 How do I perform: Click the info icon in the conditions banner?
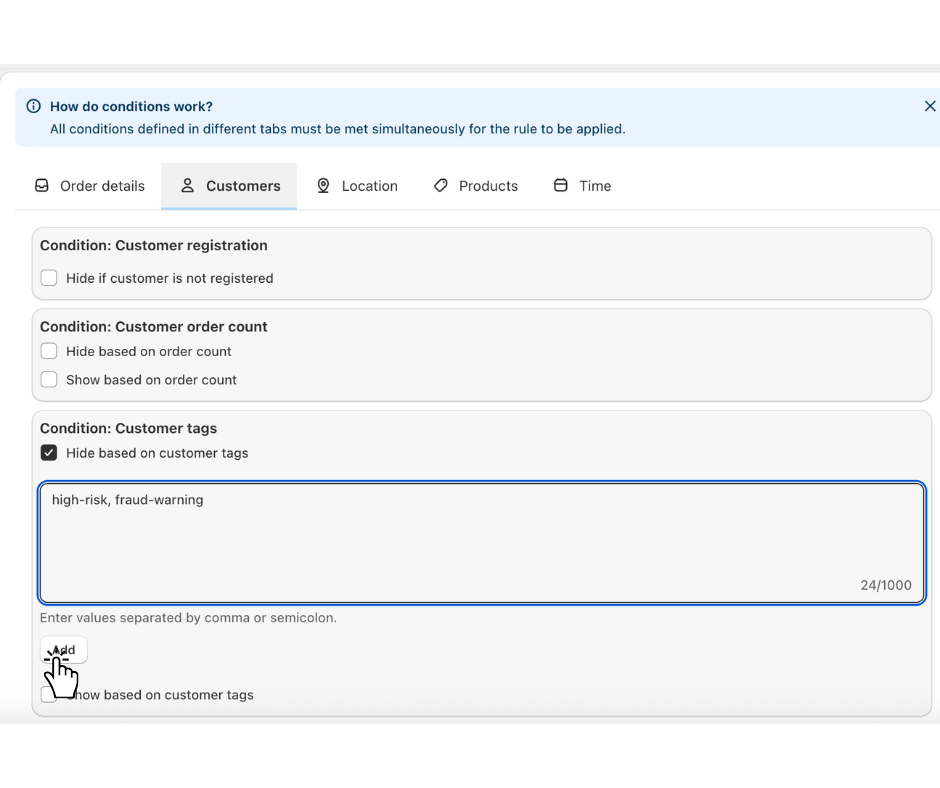click(x=34, y=106)
